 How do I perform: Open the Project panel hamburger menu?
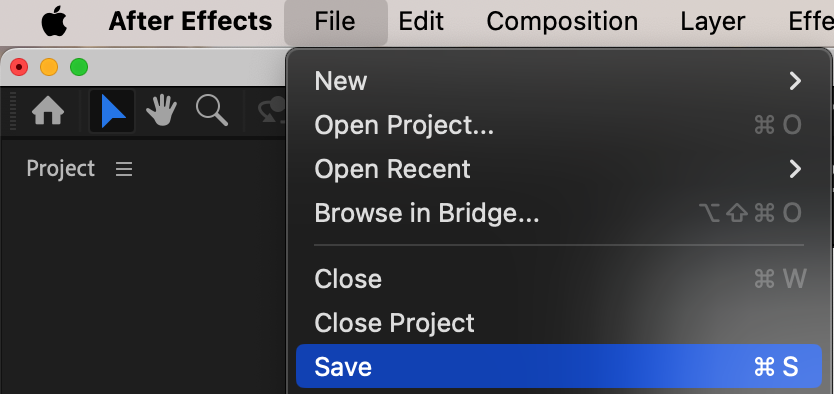click(x=124, y=169)
